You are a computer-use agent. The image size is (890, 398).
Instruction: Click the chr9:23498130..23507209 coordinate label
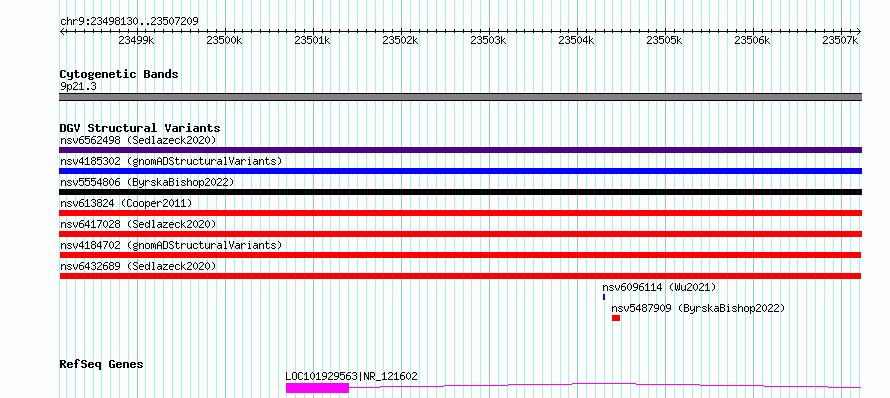pos(129,21)
